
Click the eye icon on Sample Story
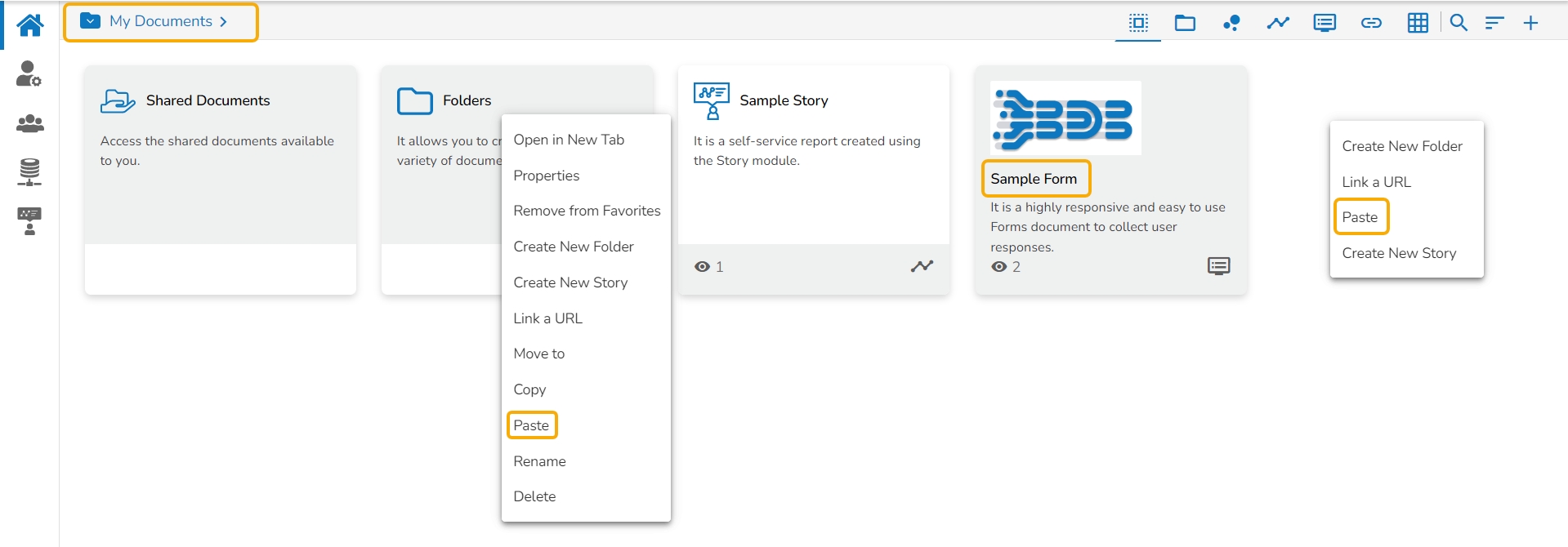tap(702, 267)
